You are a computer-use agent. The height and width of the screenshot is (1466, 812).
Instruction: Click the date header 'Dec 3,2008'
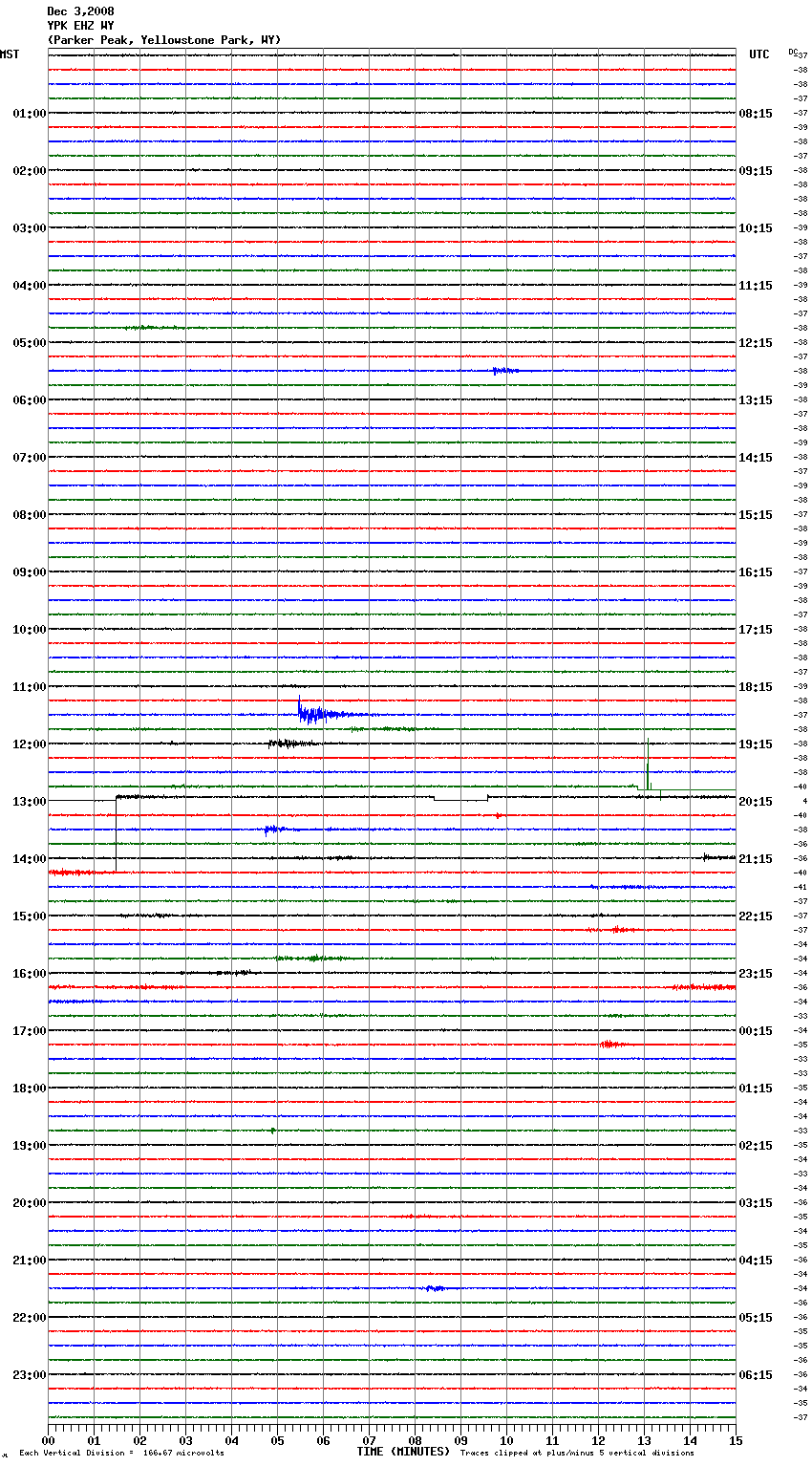click(80, 11)
